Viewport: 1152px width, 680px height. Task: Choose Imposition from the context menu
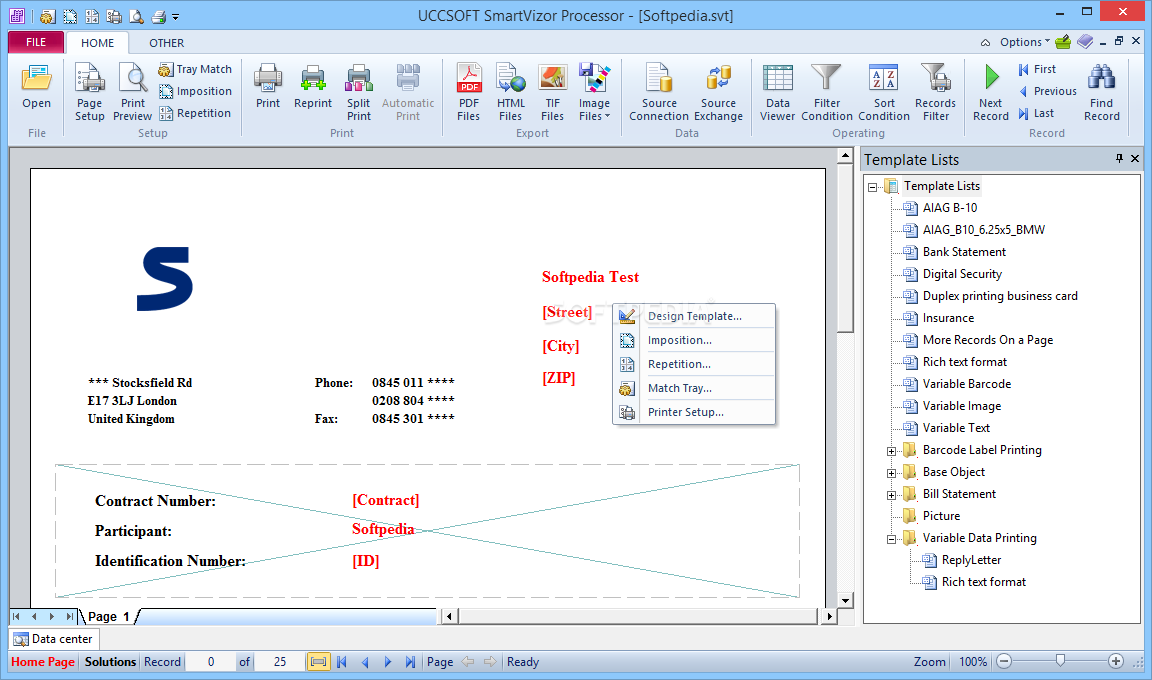tap(694, 340)
